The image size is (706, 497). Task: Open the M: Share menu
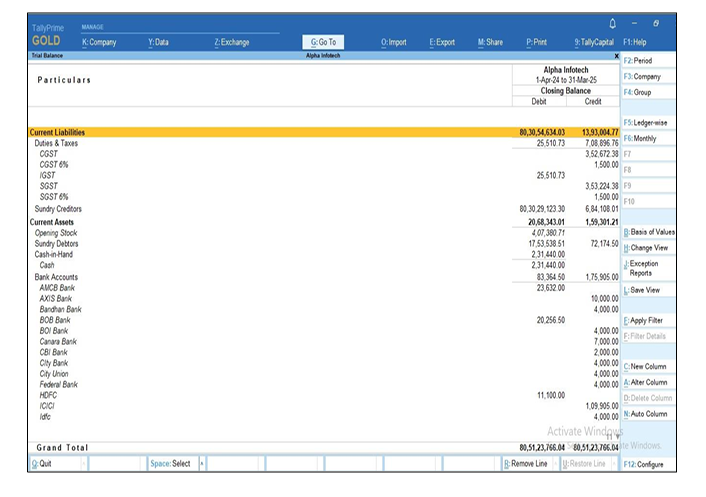[x=490, y=42]
